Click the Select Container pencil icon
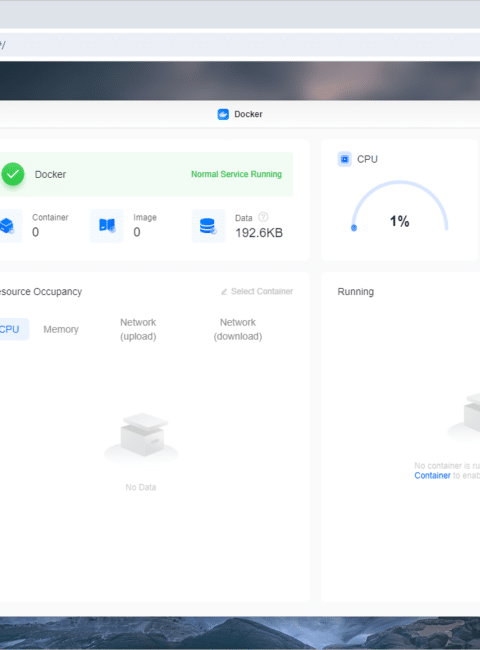Viewport: 480px width, 650px height. tap(224, 292)
